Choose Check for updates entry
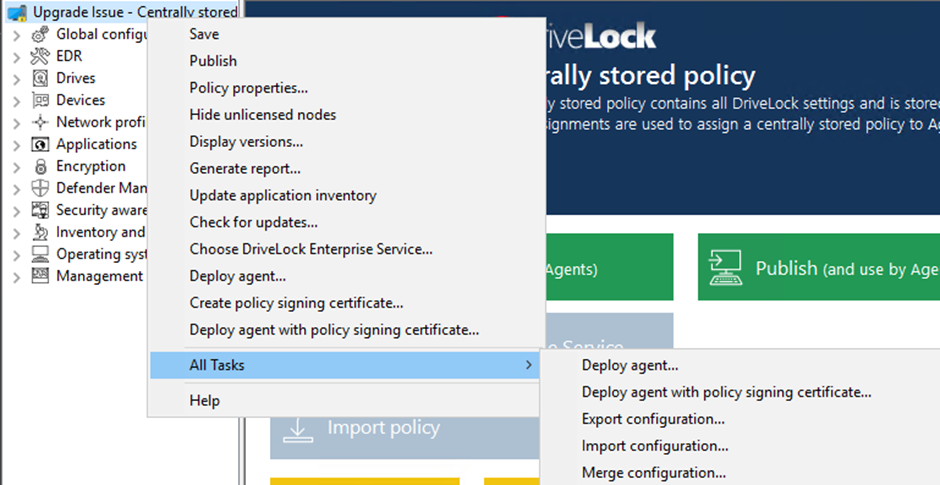 coord(346,222)
